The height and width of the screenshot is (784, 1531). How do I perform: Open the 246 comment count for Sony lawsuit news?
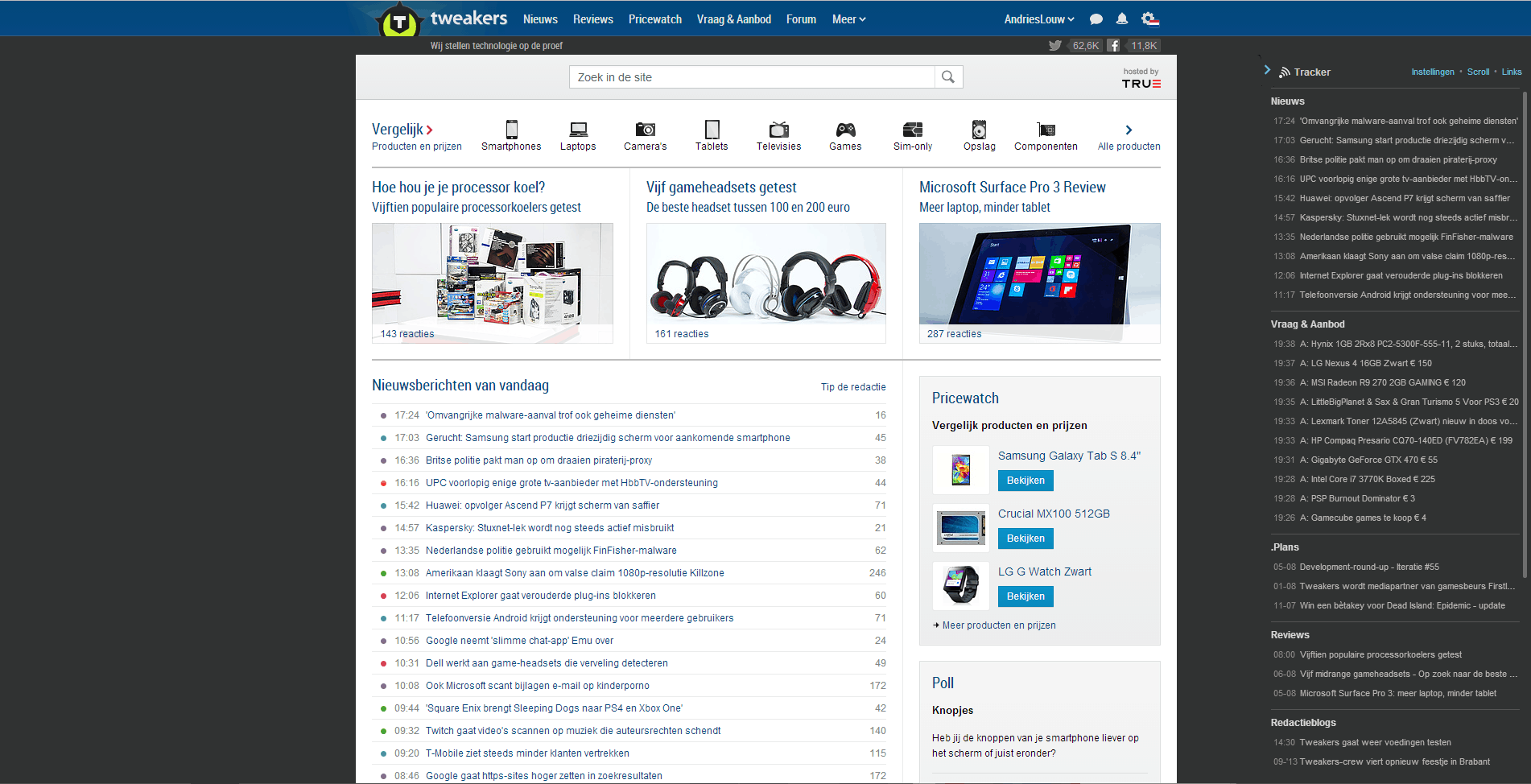(x=877, y=573)
